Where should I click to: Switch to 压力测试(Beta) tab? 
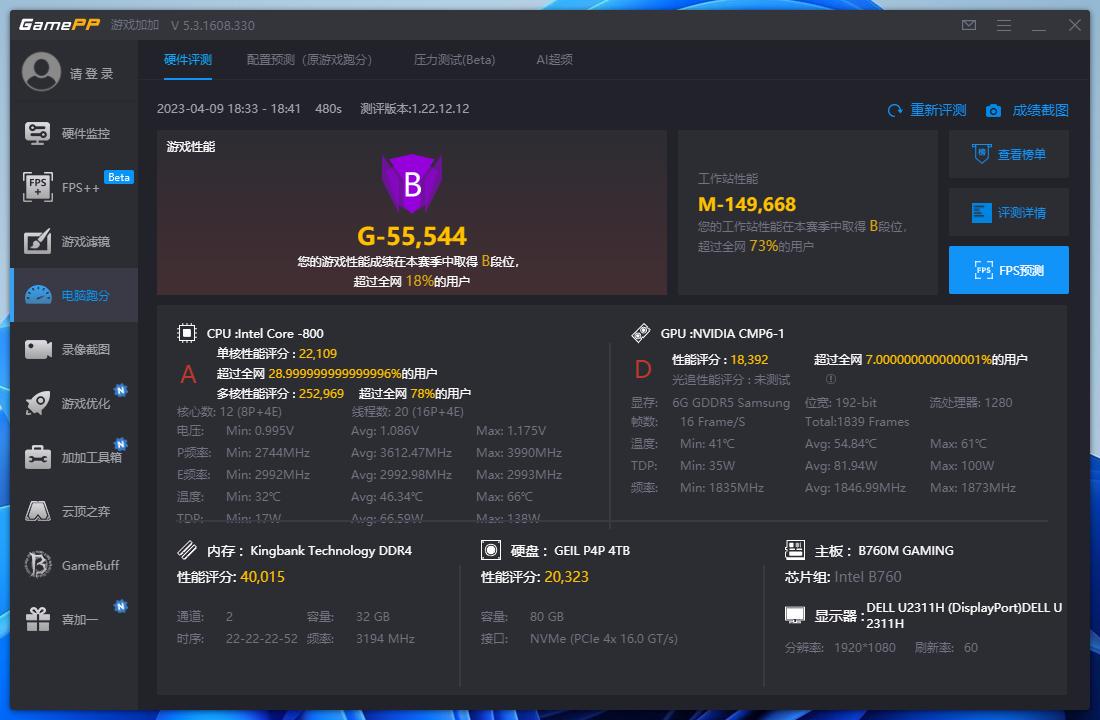[455, 60]
